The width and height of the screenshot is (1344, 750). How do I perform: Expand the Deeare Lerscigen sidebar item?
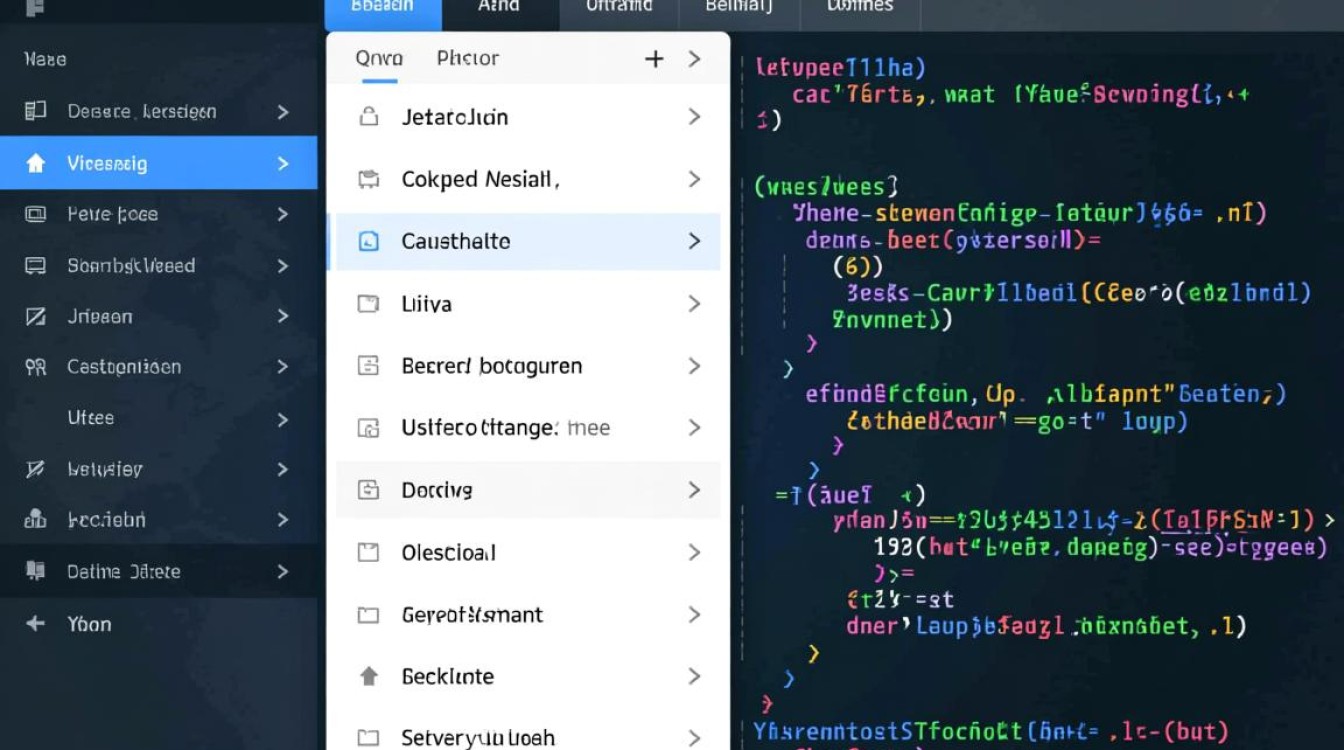pos(283,112)
